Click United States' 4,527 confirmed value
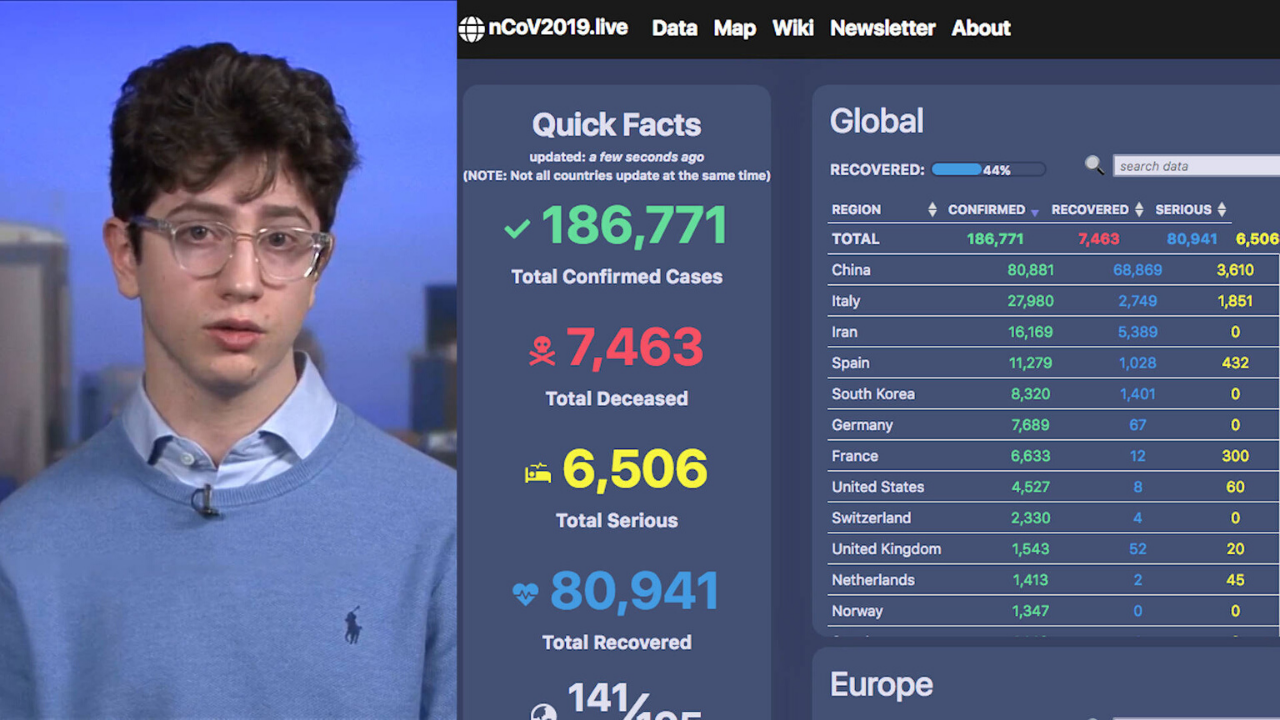Viewport: 1280px width, 720px height. tap(1031, 487)
